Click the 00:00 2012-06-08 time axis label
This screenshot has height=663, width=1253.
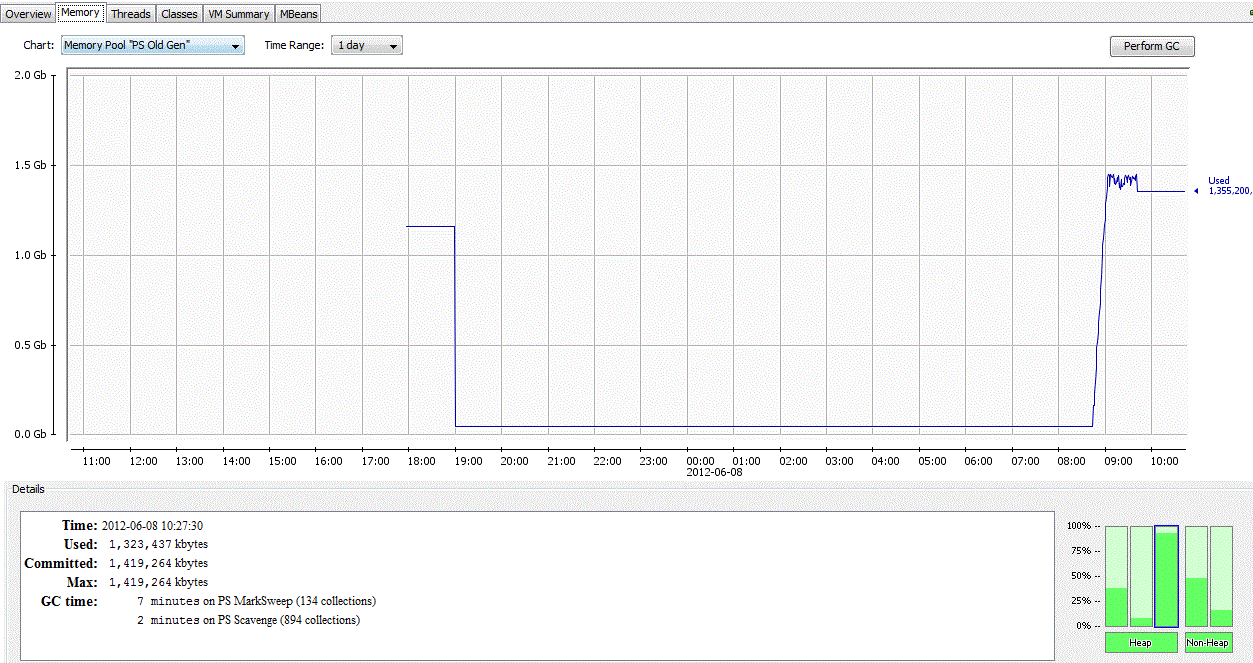coord(714,466)
